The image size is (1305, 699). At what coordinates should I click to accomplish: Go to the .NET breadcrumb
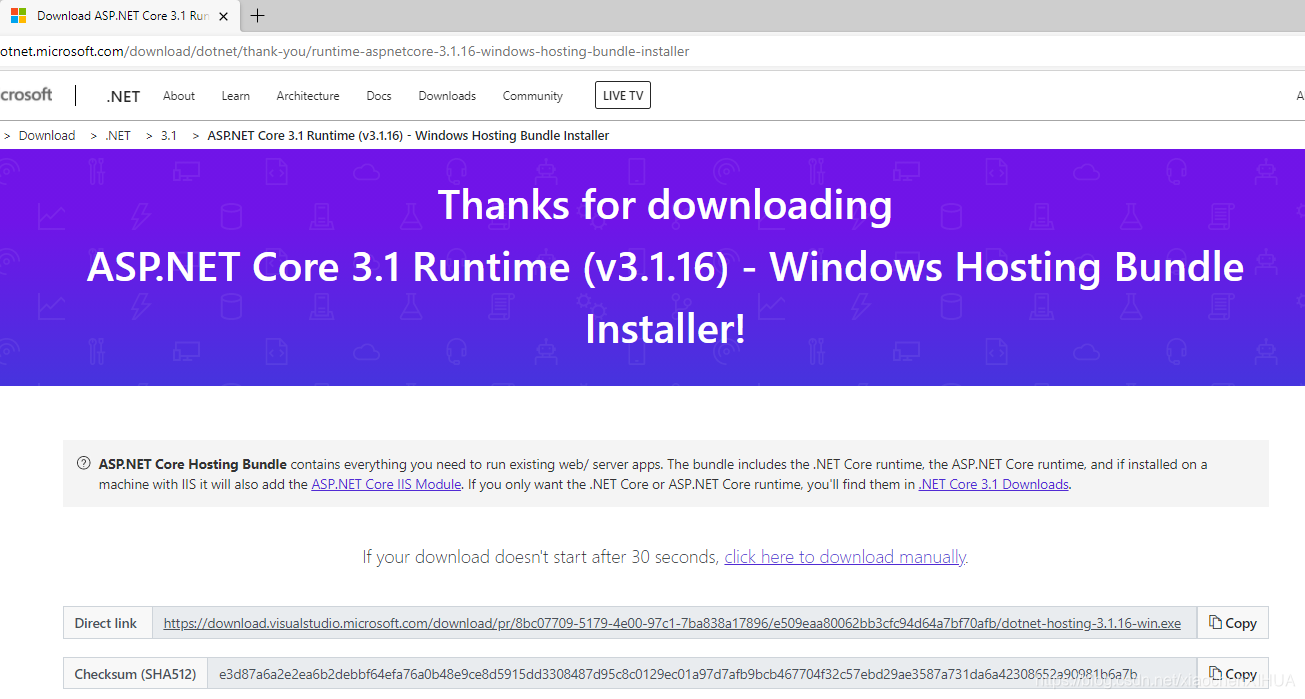(x=118, y=136)
